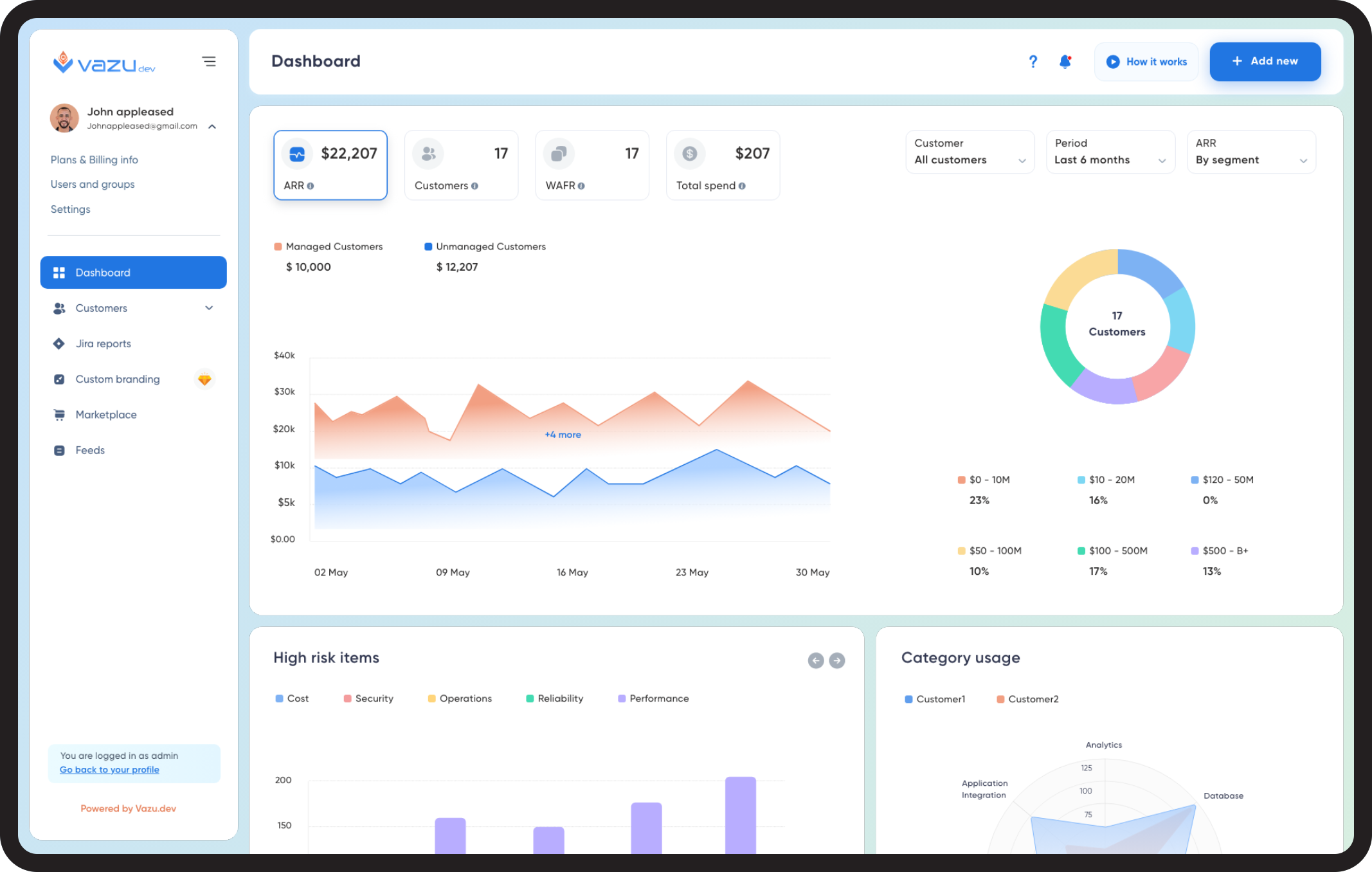Click Go back to your profile link
The height and width of the screenshot is (872, 1372).
pyautogui.click(x=109, y=770)
